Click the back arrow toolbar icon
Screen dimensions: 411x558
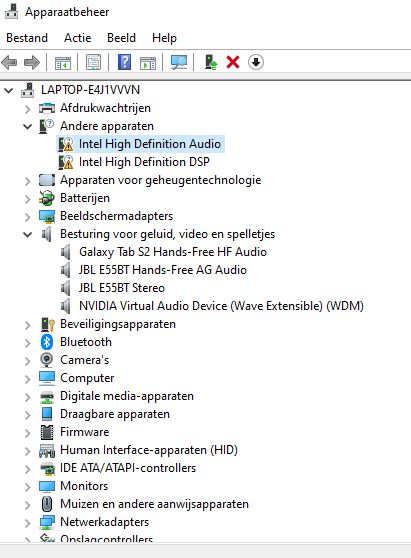click(x=10, y=63)
